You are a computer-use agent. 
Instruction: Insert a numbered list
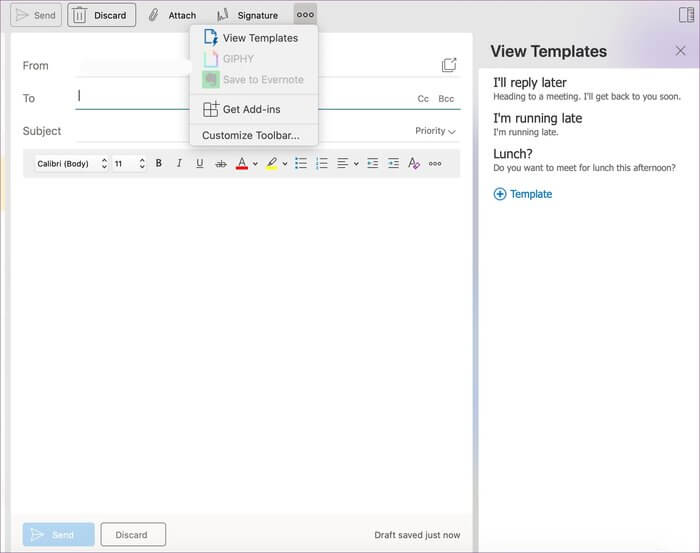(322, 163)
